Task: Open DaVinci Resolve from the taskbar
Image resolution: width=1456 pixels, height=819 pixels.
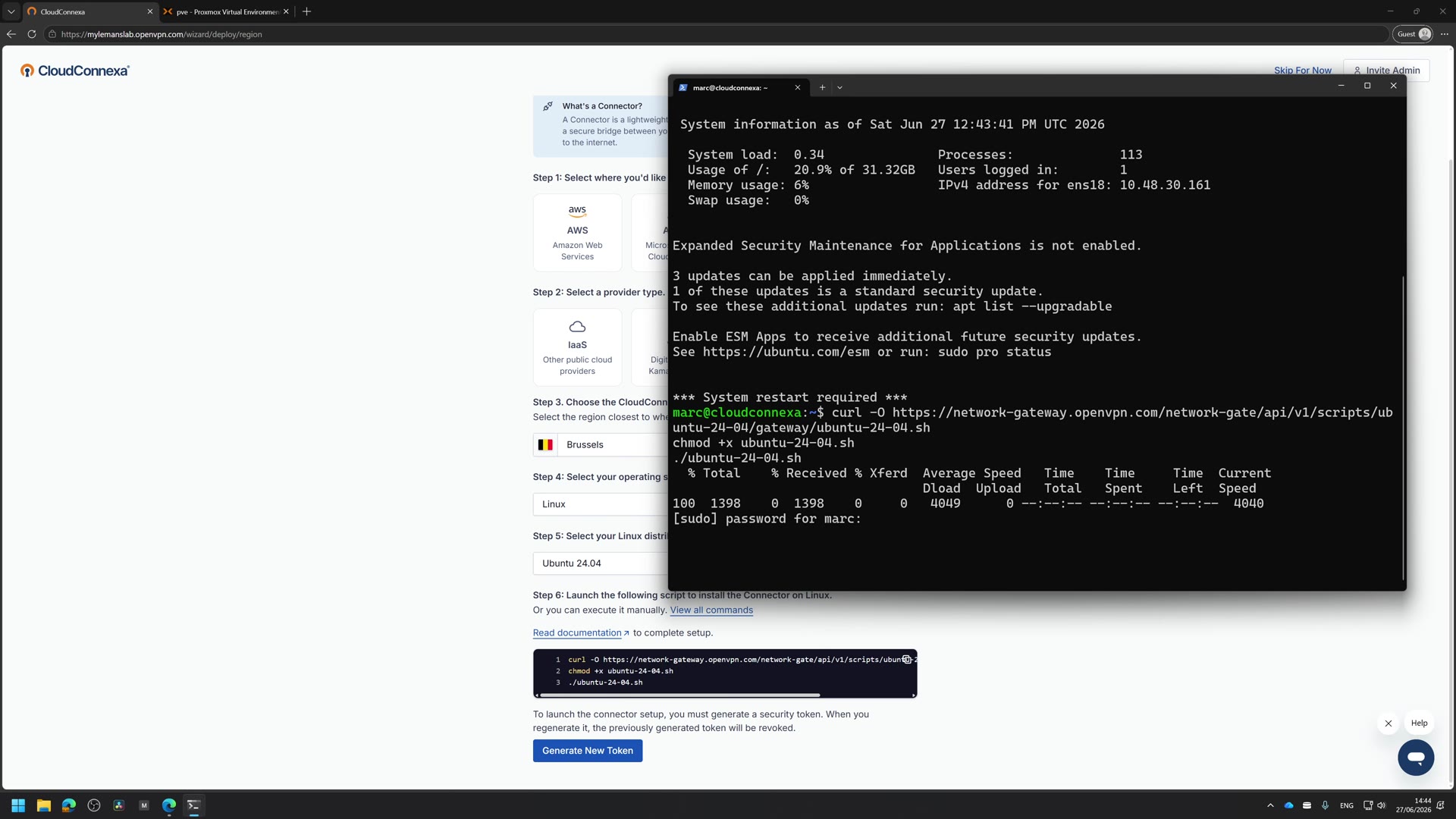Action: [x=119, y=805]
